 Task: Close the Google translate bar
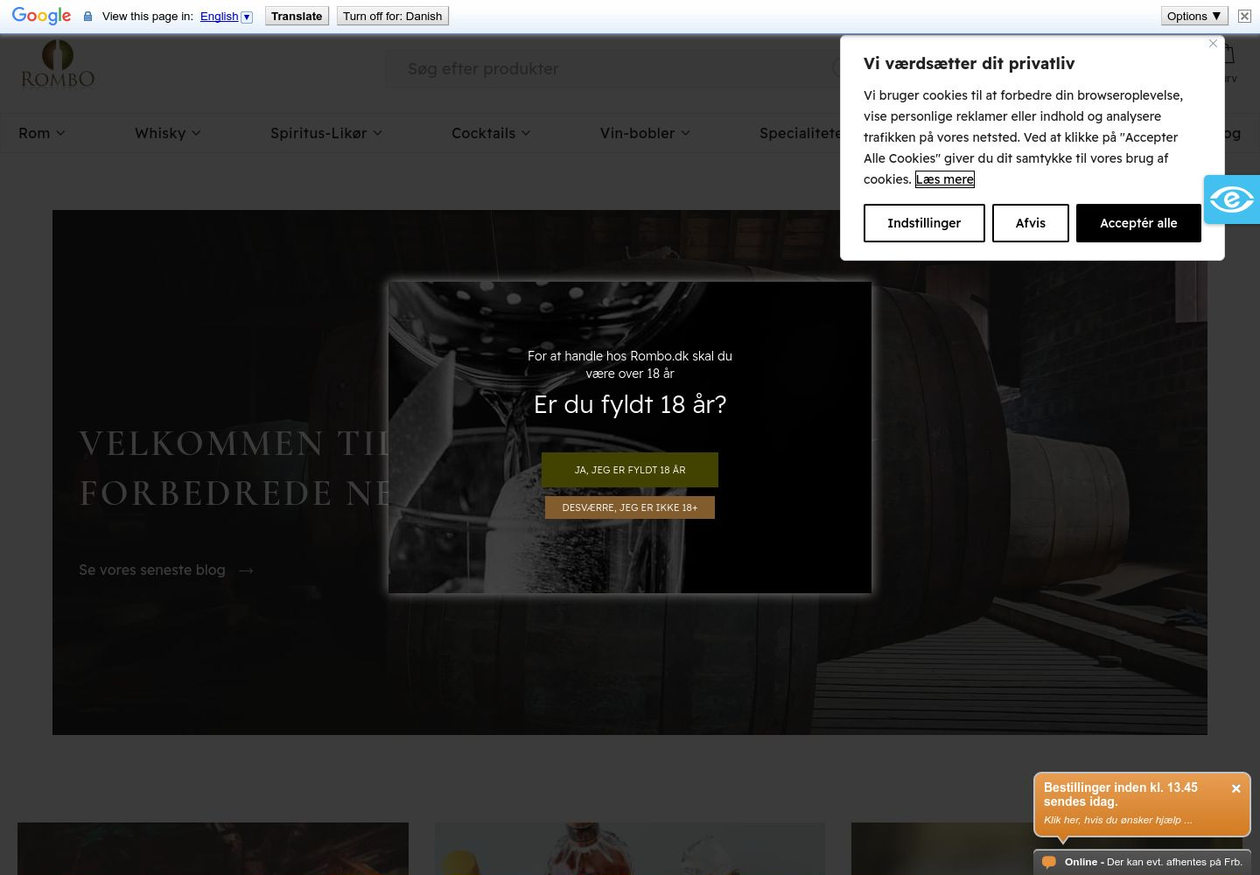point(1244,16)
